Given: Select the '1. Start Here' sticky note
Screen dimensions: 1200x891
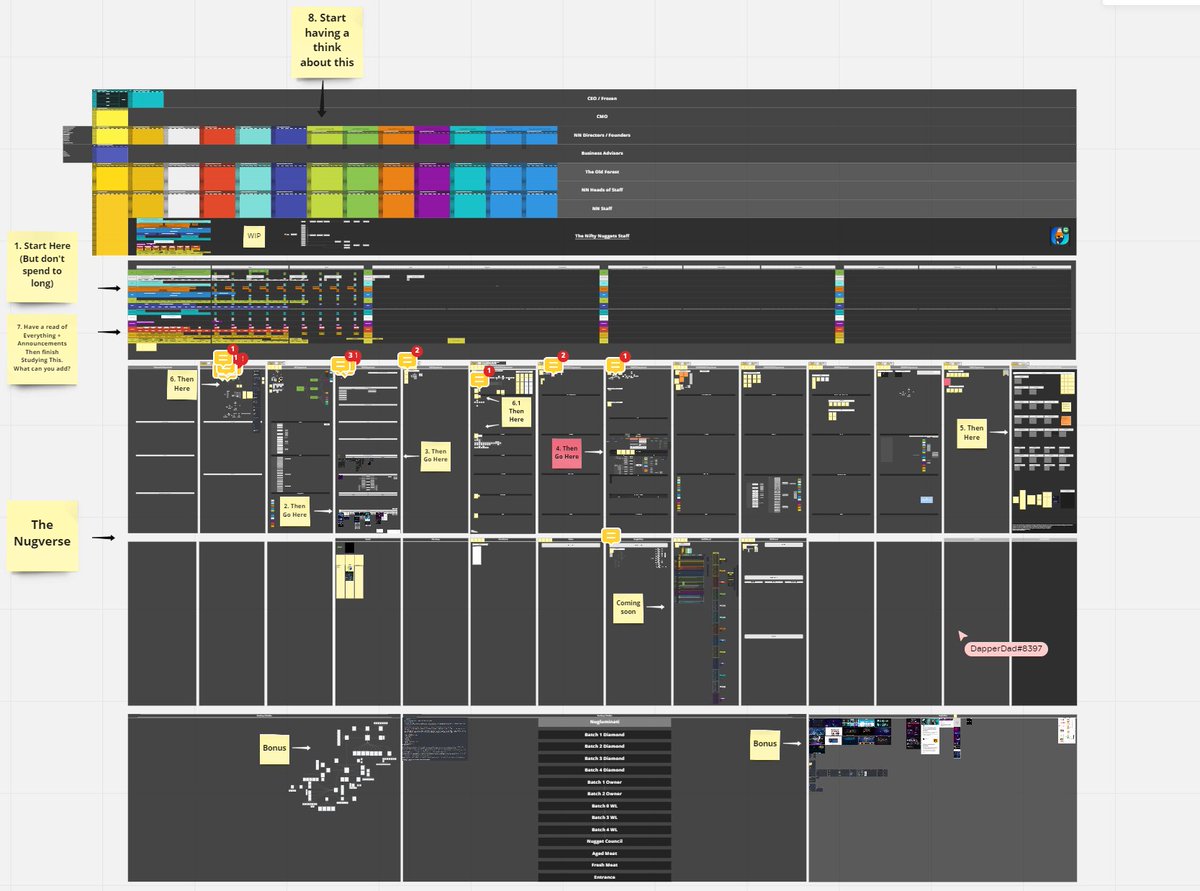Looking at the screenshot, I should tap(43, 268).
